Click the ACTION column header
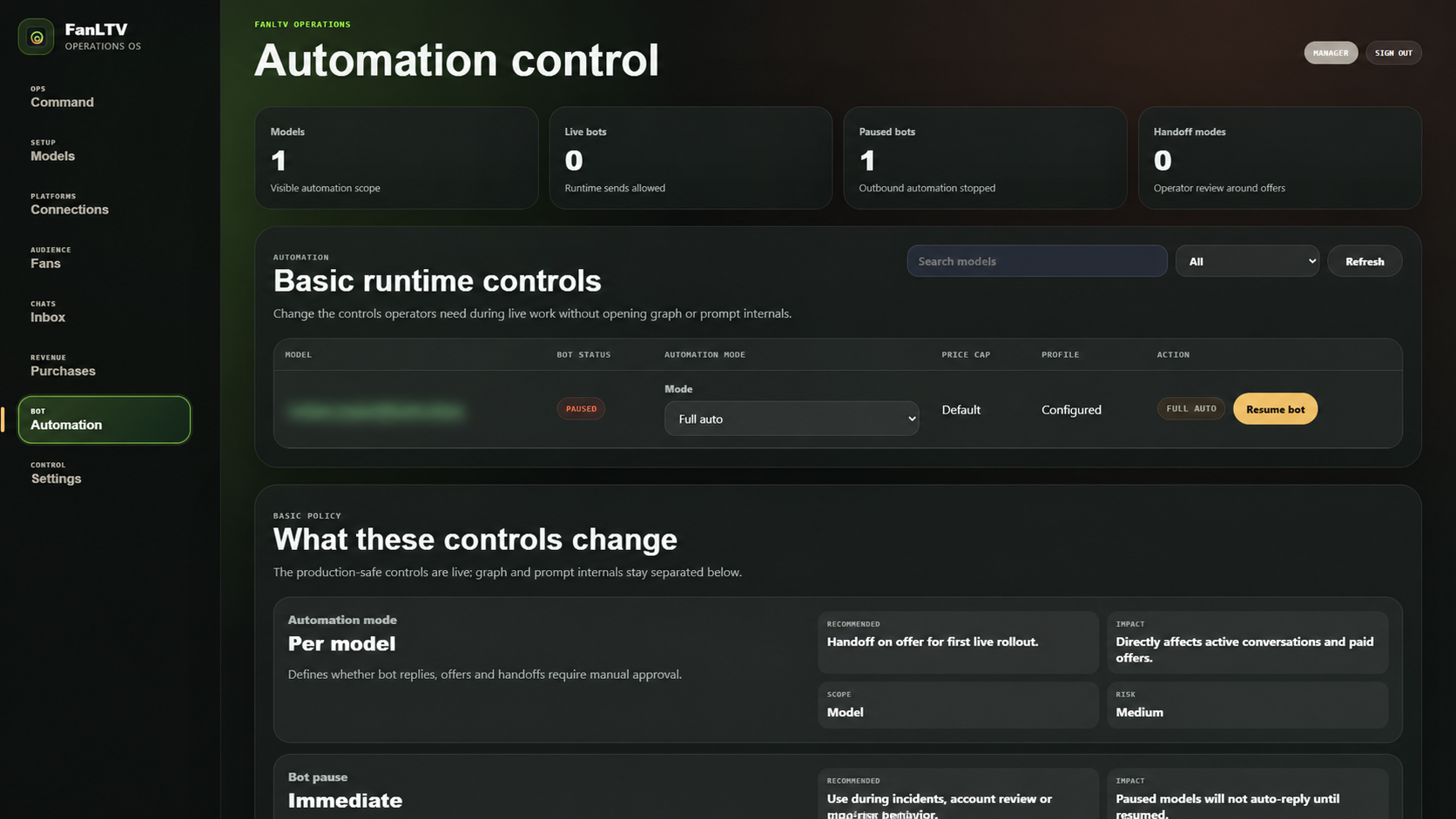1456x819 pixels. click(1173, 354)
